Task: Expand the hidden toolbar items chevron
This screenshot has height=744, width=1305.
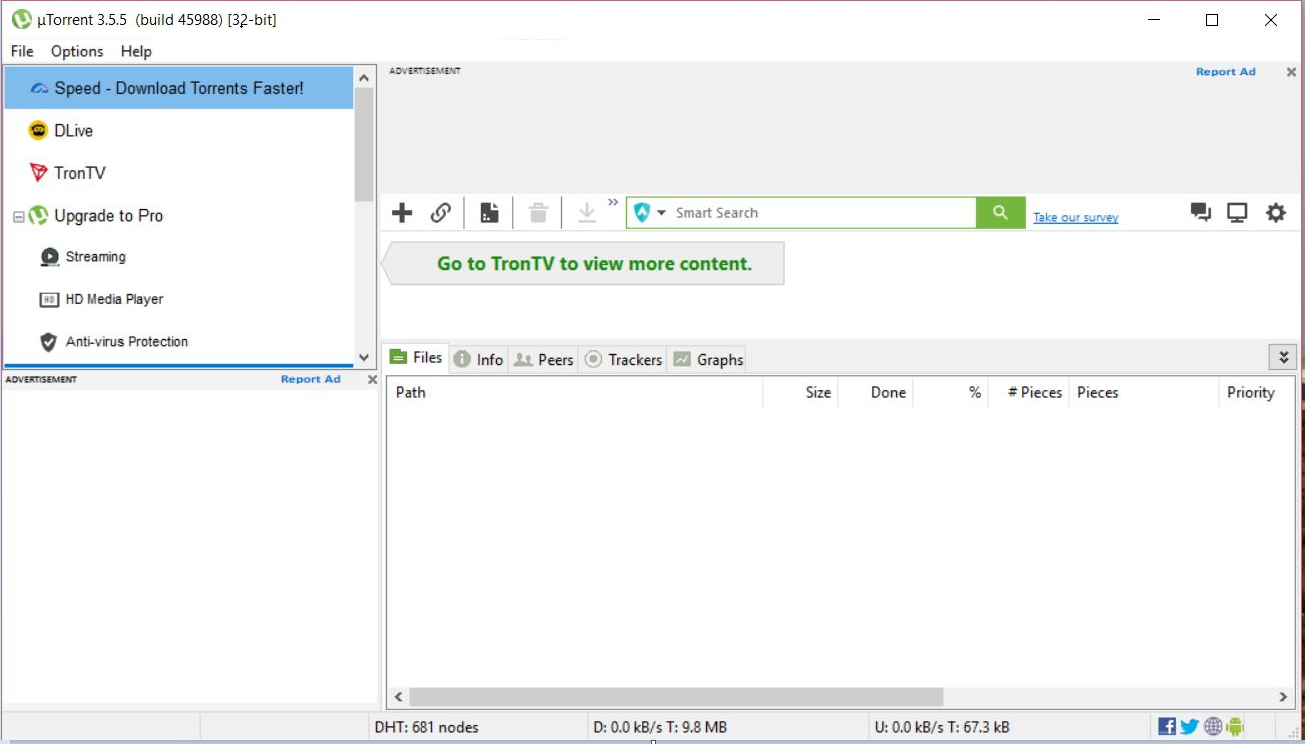Action: [613, 202]
